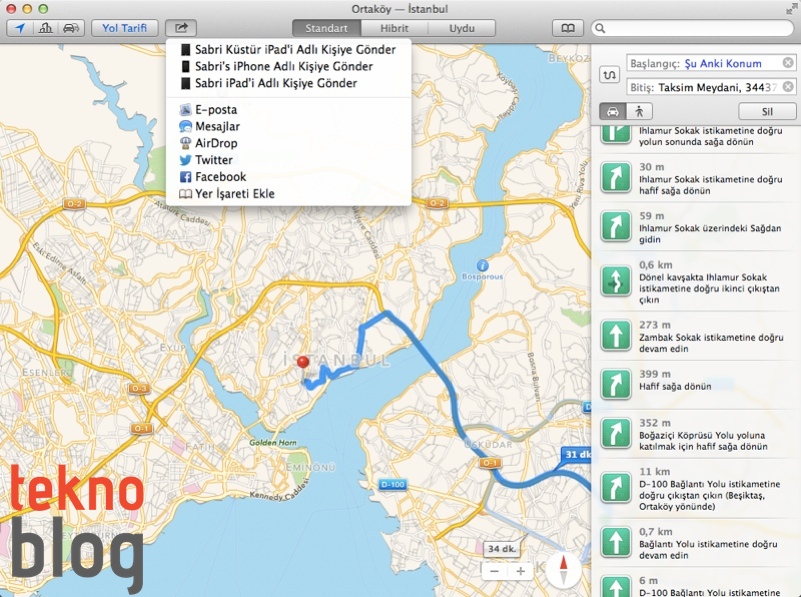Switch to Uydu map view
Image resolution: width=801 pixels, height=597 pixels.
[461, 29]
